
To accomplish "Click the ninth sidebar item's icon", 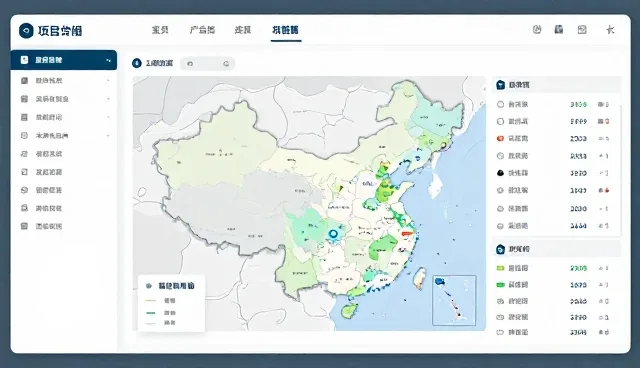I will click(24, 208).
